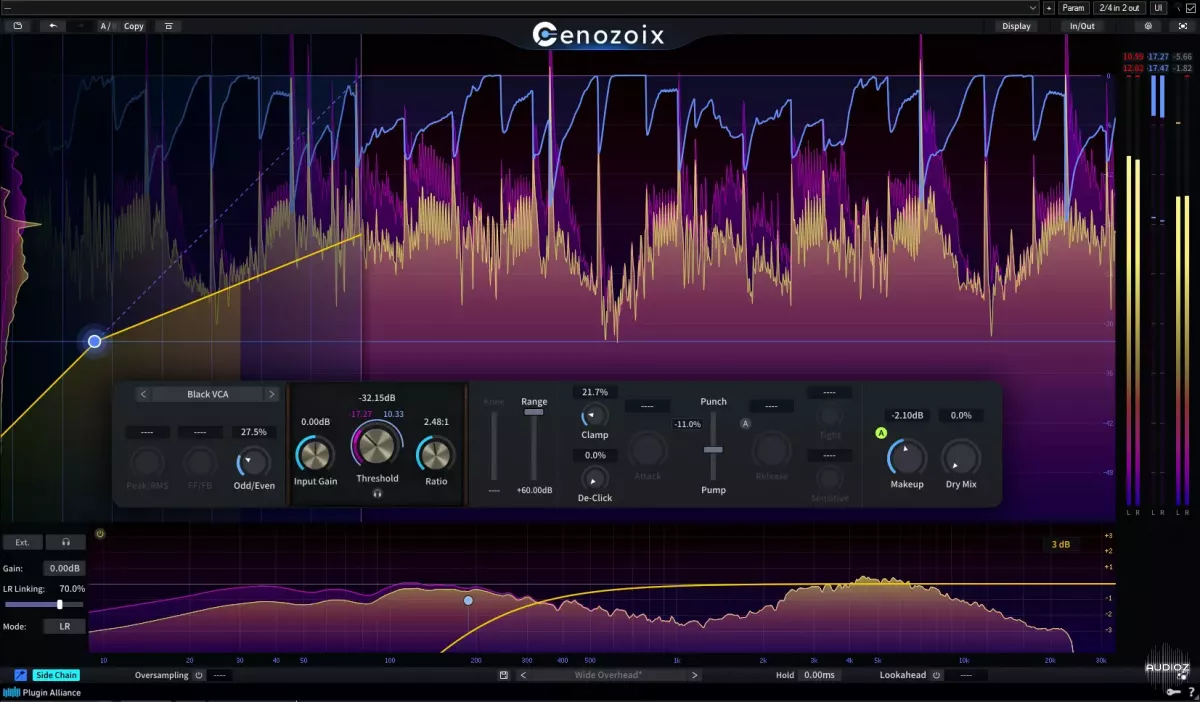Enable the Lookahead power button
The height and width of the screenshot is (702, 1200).
[936, 675]
